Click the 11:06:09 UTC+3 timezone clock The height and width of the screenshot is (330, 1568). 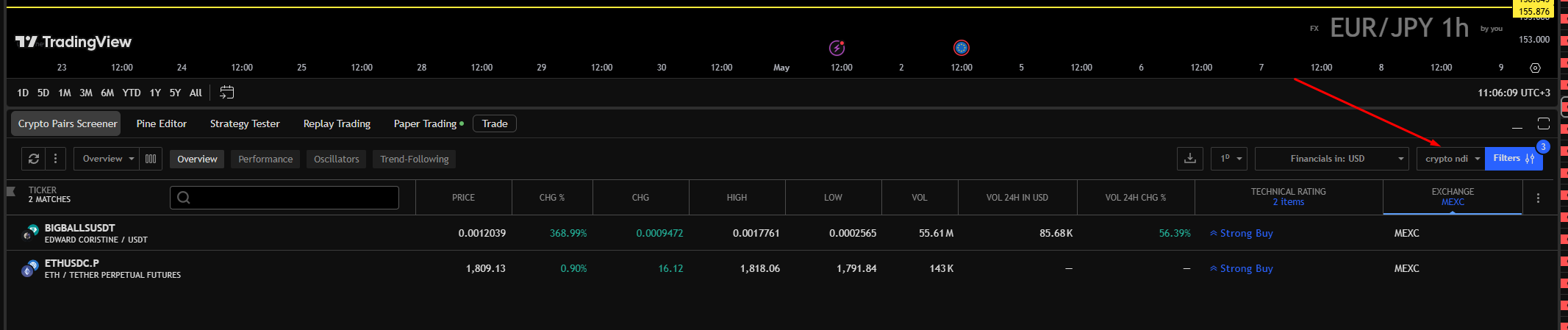(1514, 93)
